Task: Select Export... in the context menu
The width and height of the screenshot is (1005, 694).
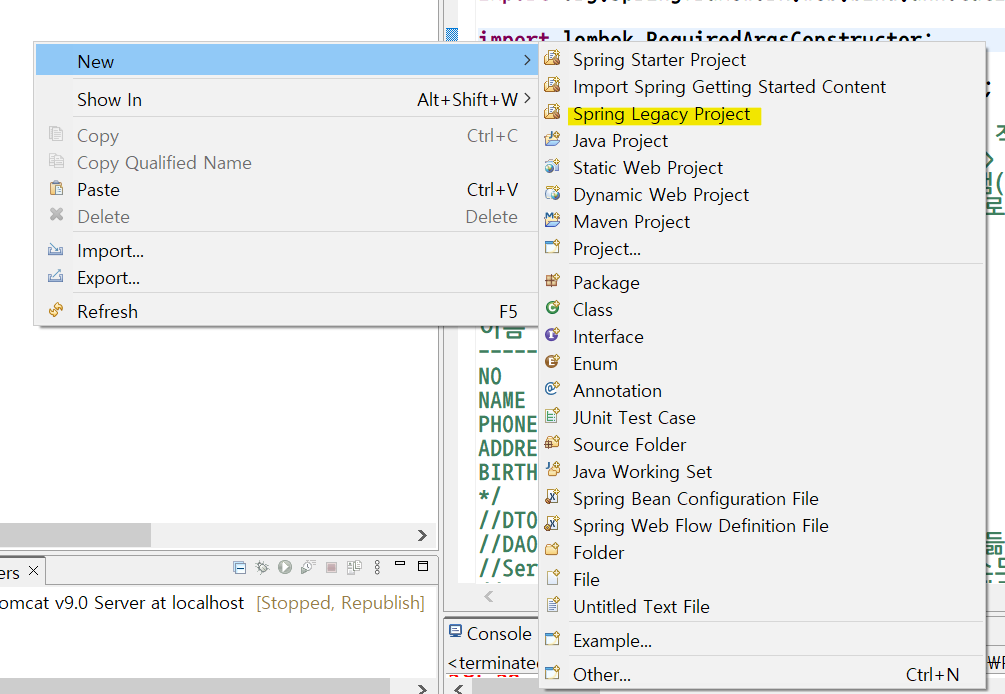Action: point(287,277)
